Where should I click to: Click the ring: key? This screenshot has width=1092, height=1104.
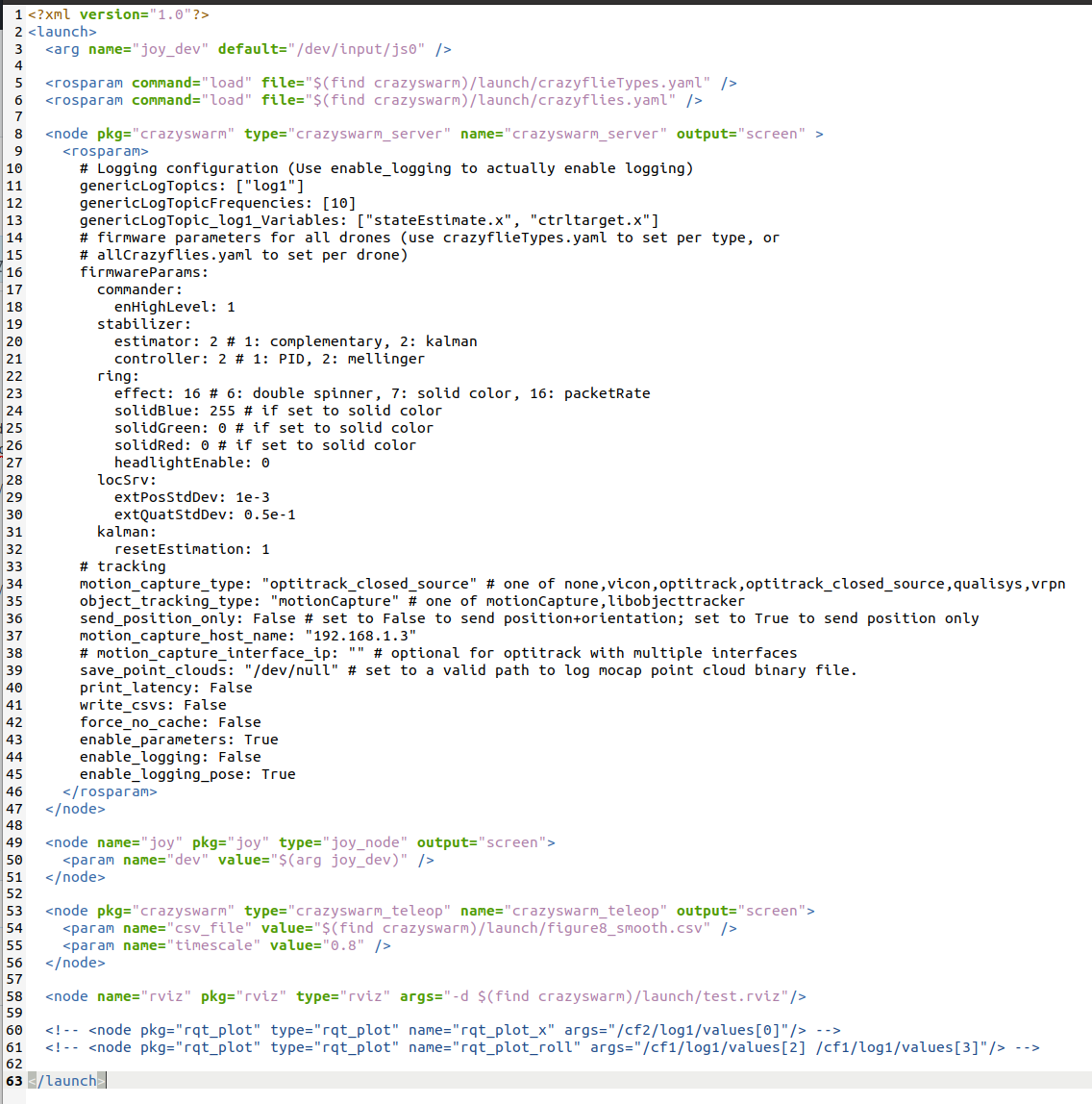coord(118,376)
